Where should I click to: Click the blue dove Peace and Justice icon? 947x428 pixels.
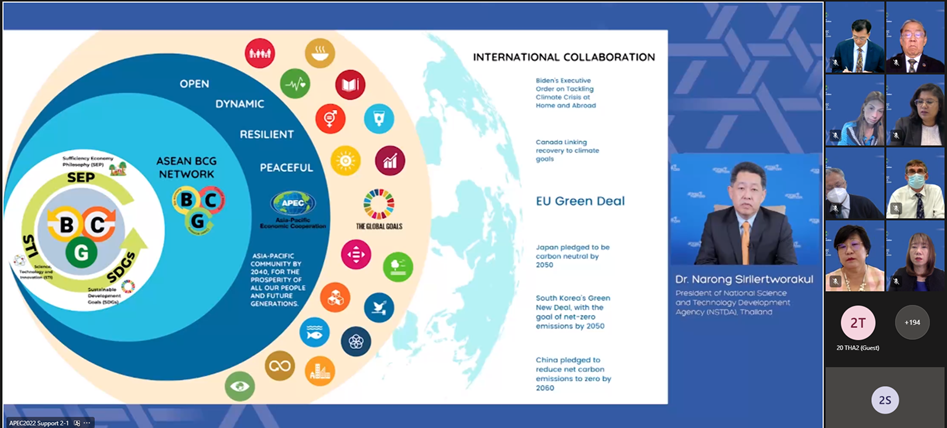(x=379, y=307)
